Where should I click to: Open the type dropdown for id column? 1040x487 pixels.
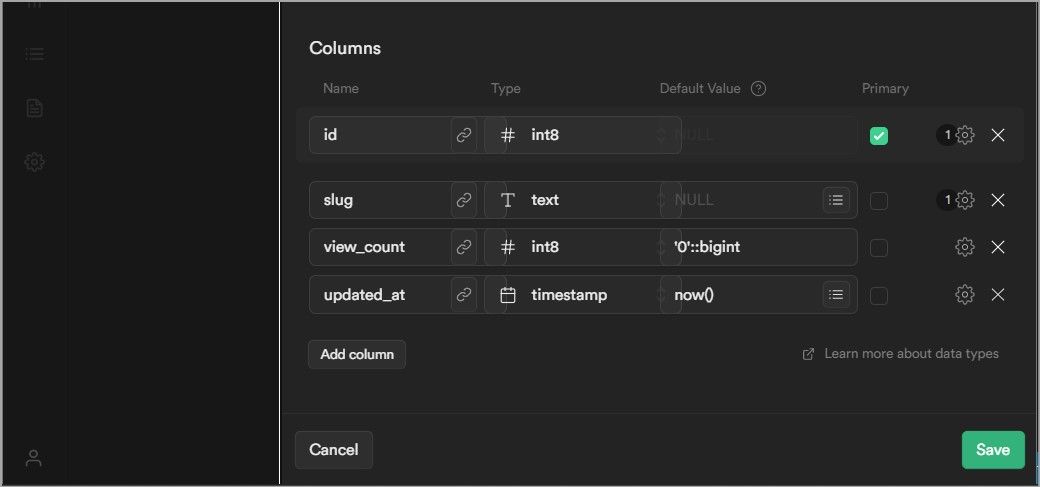[580, 135]
